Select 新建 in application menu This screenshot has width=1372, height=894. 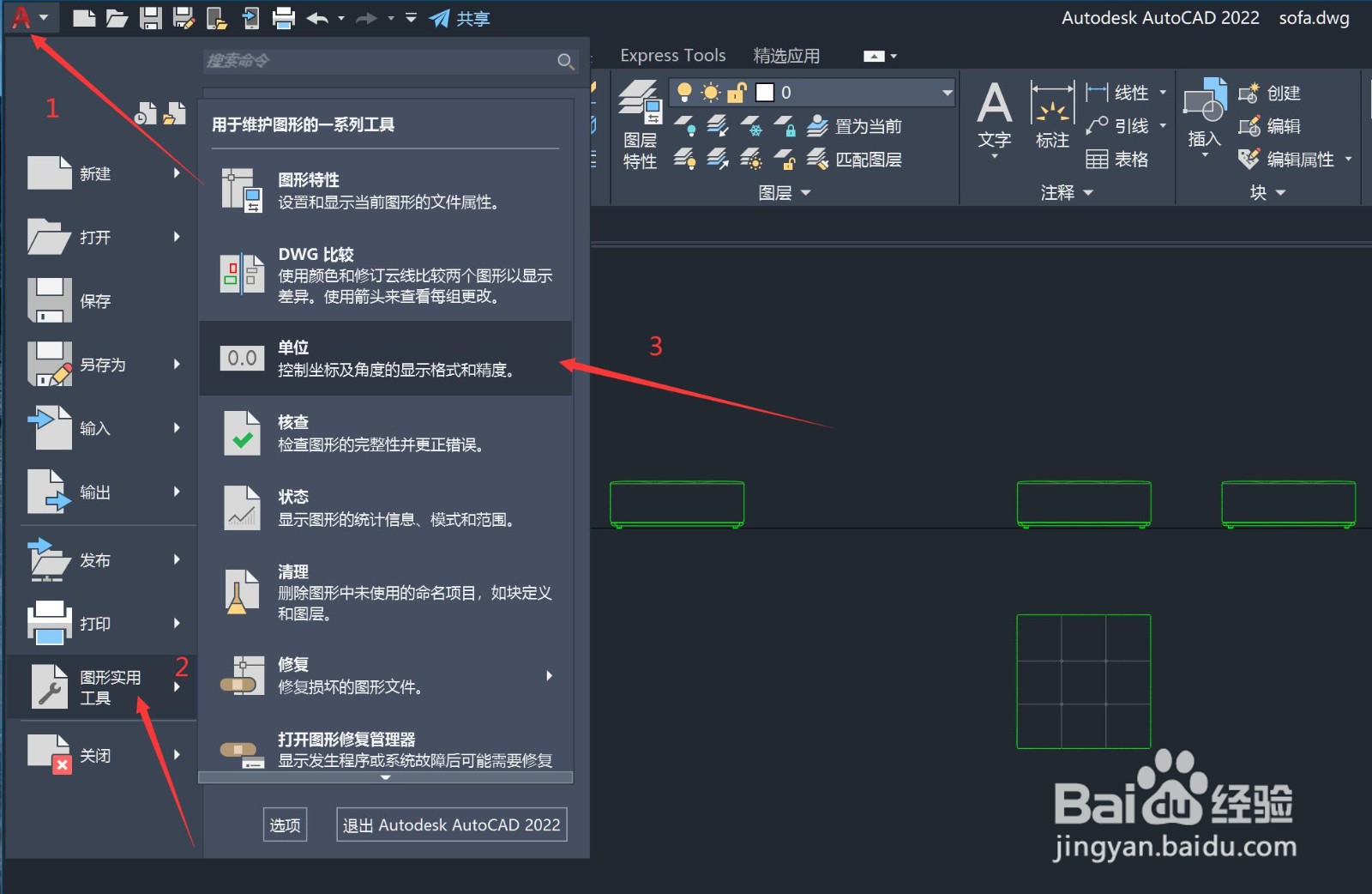pyautogui.click(x=104, y=173)
